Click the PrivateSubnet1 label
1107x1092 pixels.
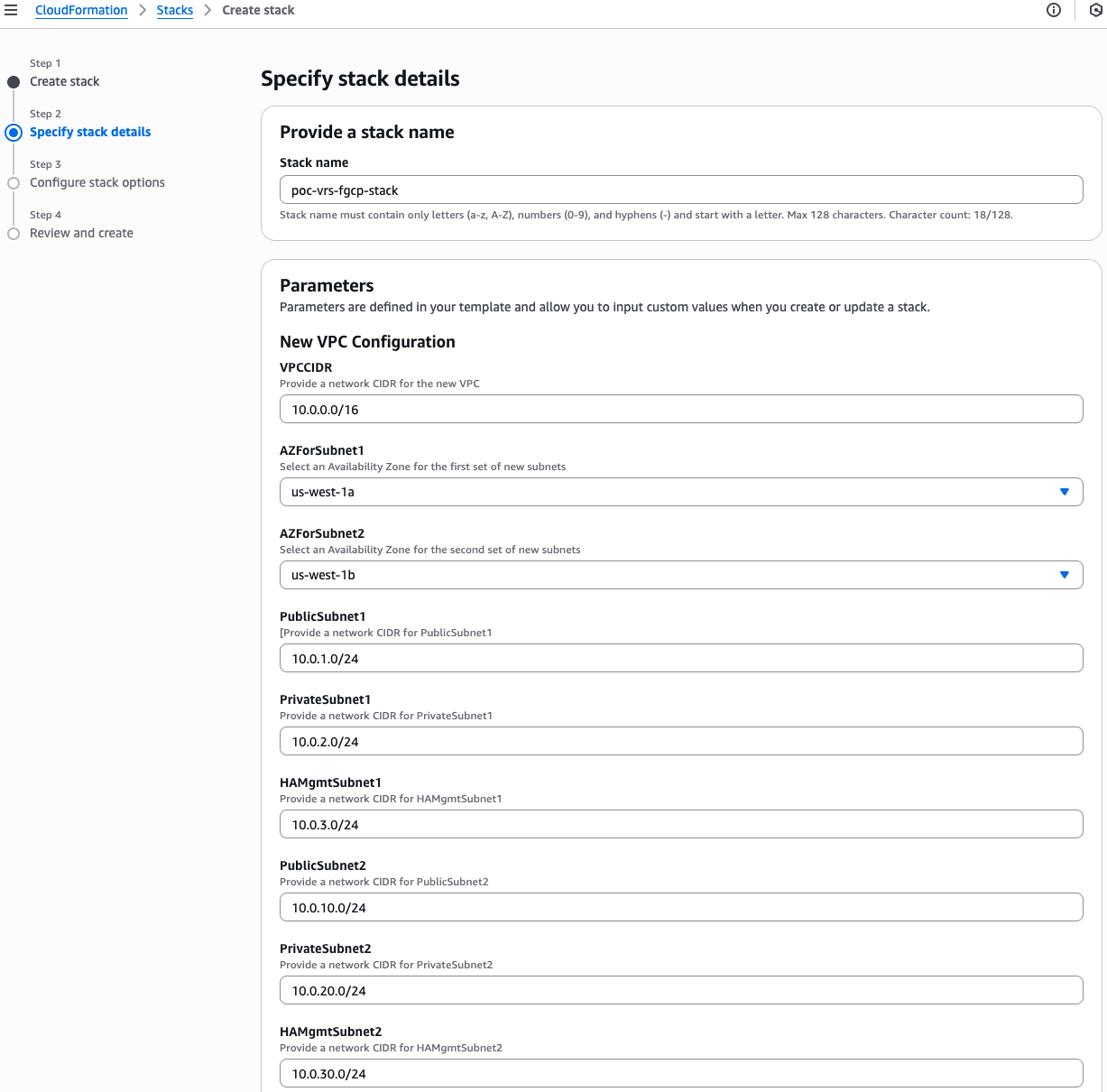tap(325, 699)
